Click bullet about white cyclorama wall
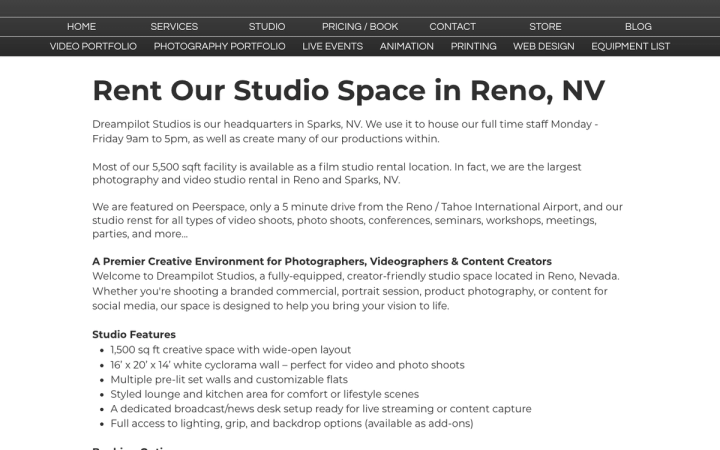This screenshot has width=720, height=450. pos(287,365)
